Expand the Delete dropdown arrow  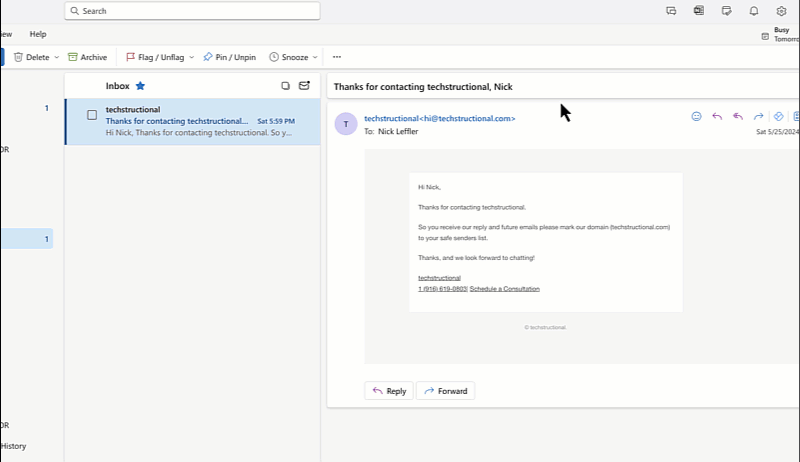(57, 57)
